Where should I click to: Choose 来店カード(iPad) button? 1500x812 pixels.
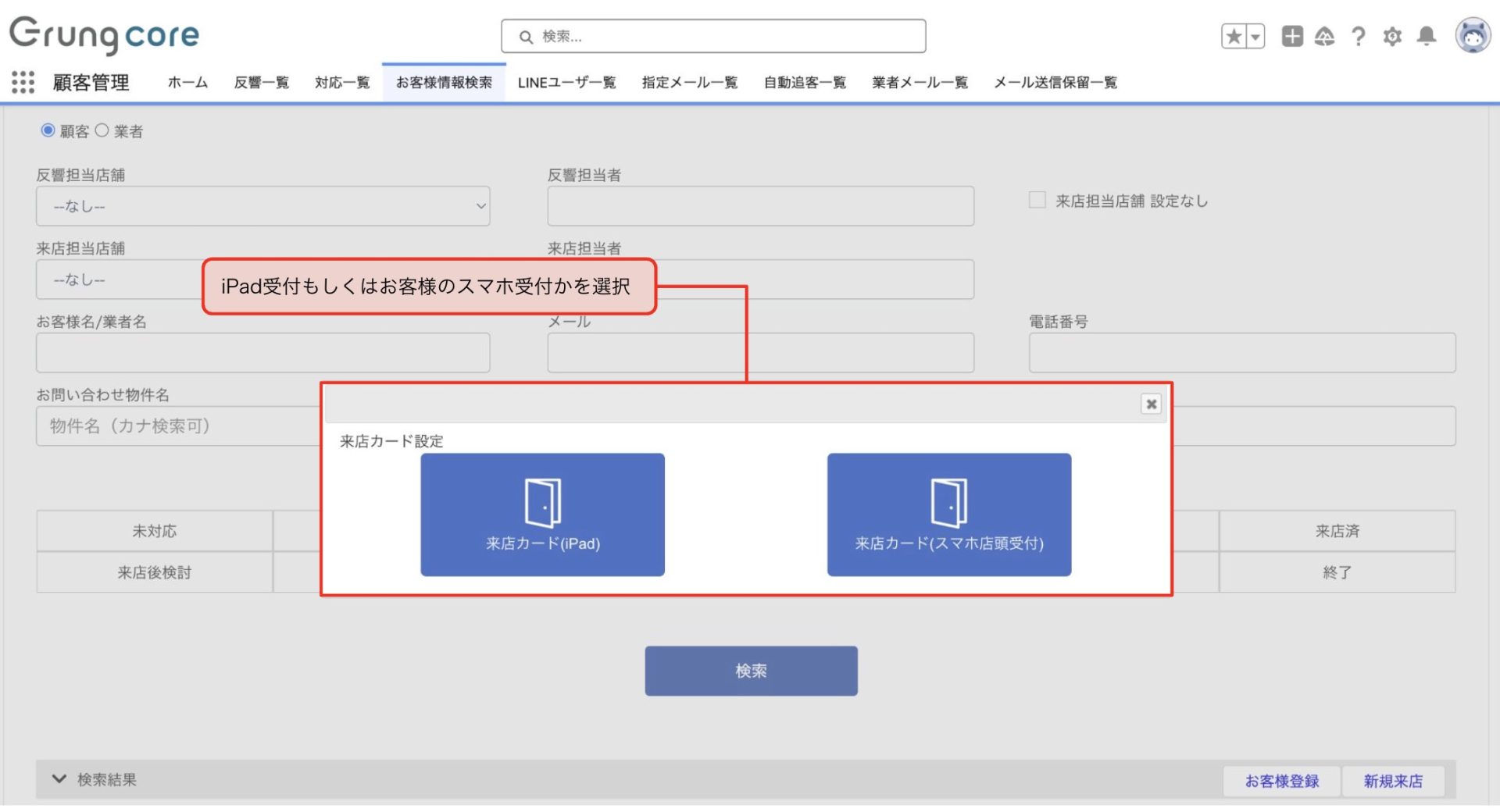[x=542, y=515]
